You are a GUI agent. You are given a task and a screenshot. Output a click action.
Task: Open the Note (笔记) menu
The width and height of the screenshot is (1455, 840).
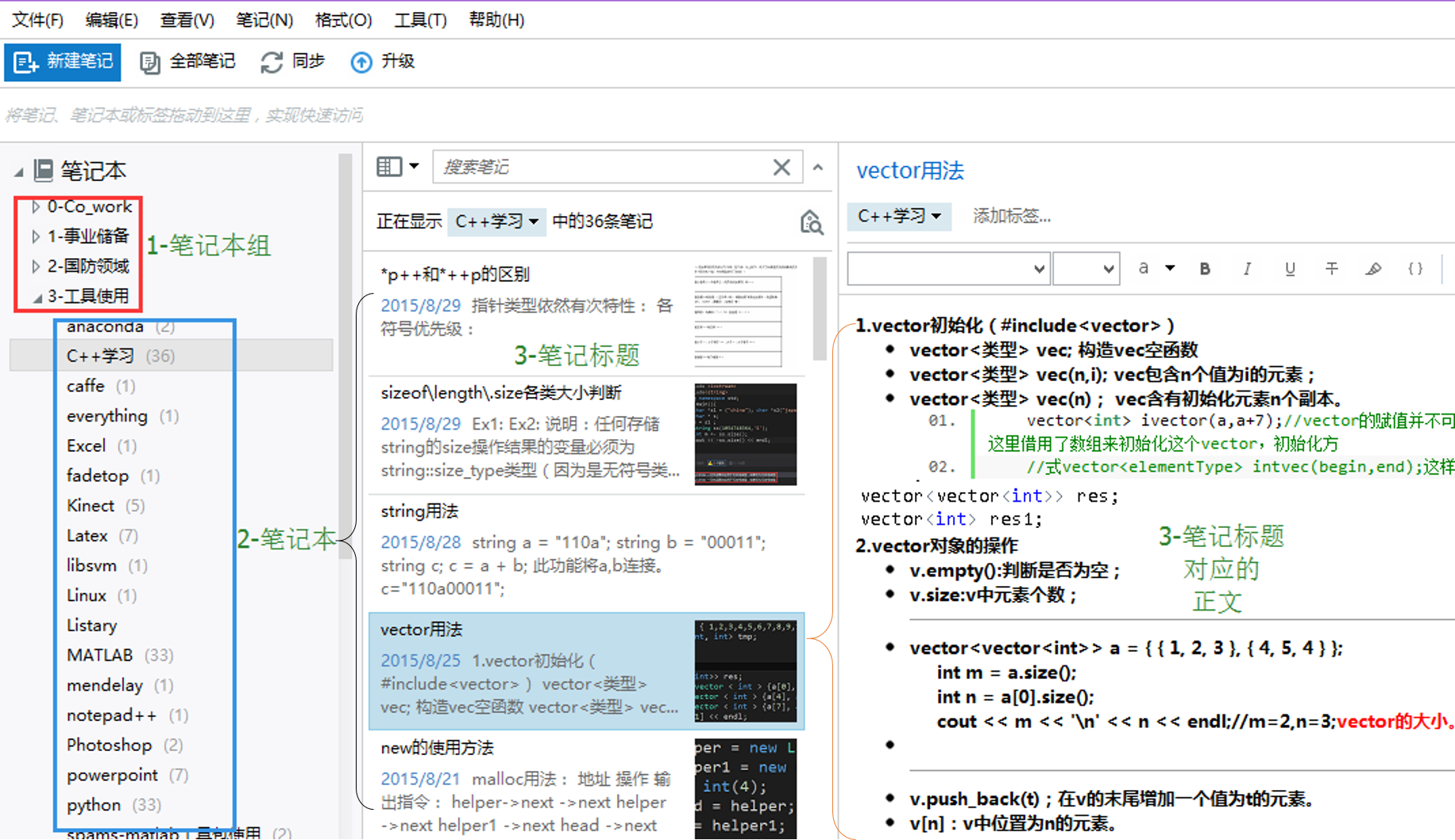coord(264,20)
